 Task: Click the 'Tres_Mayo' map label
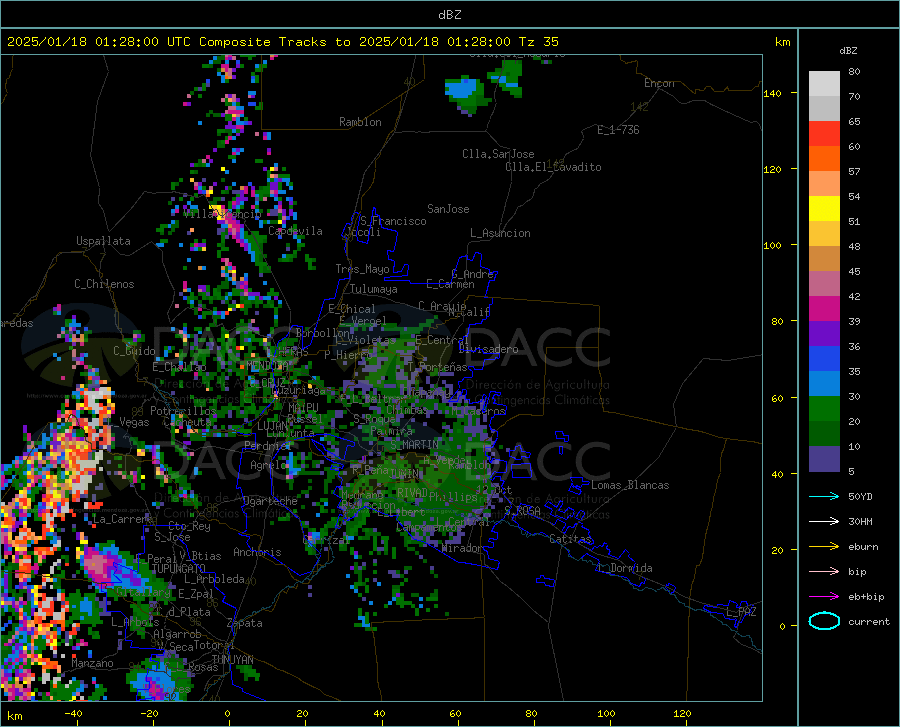[x=362, y=269]
